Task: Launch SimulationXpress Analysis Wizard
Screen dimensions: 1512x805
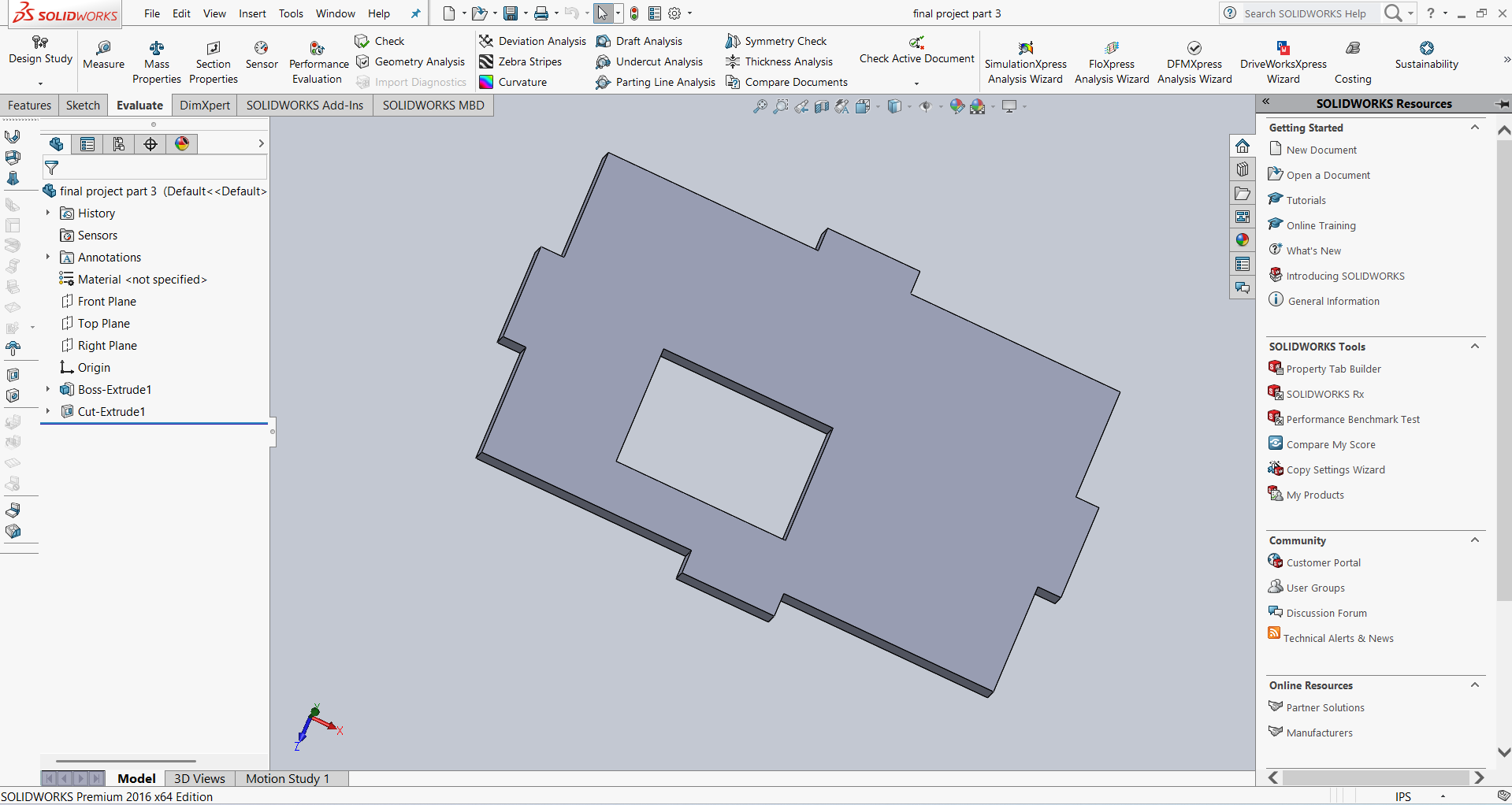Action: pos(1025,62)
